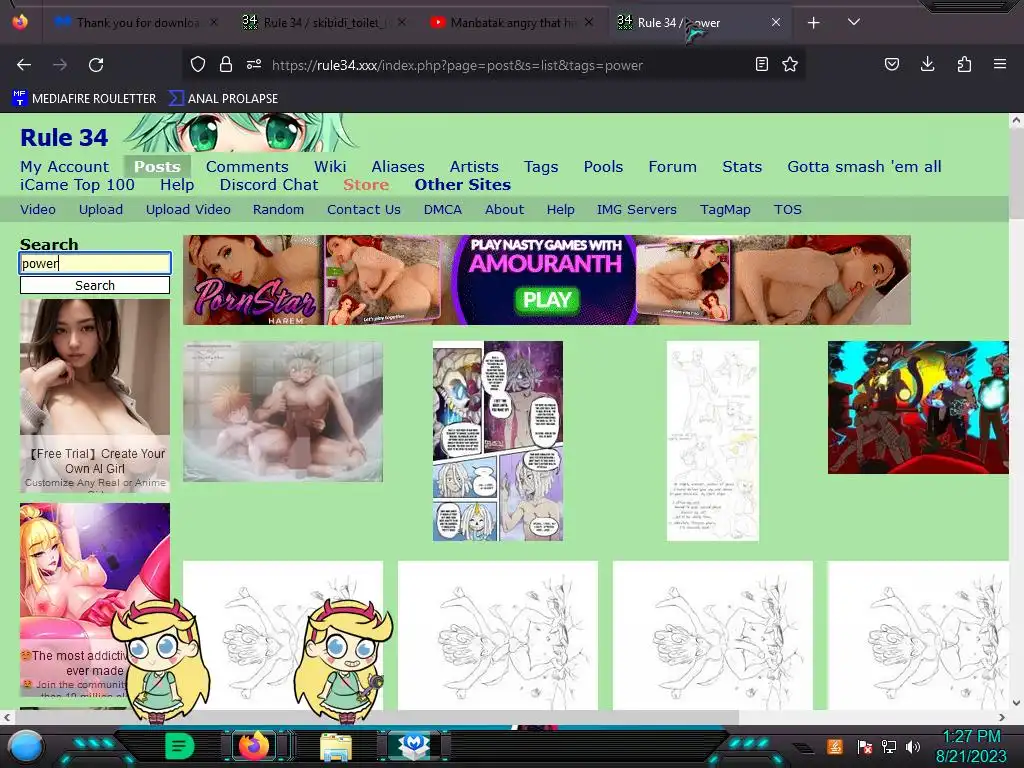Open the Firefox hamburger application menu

1000,64
